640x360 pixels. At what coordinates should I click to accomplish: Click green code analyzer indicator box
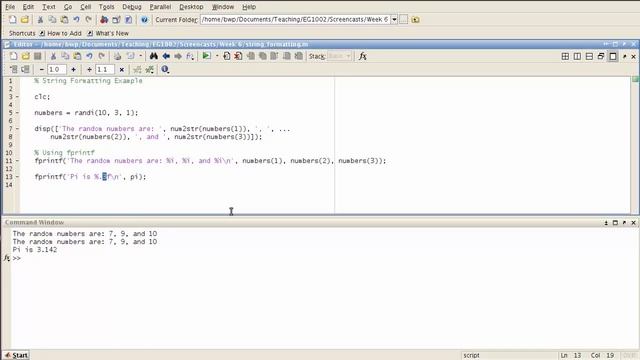click(635, 79)
